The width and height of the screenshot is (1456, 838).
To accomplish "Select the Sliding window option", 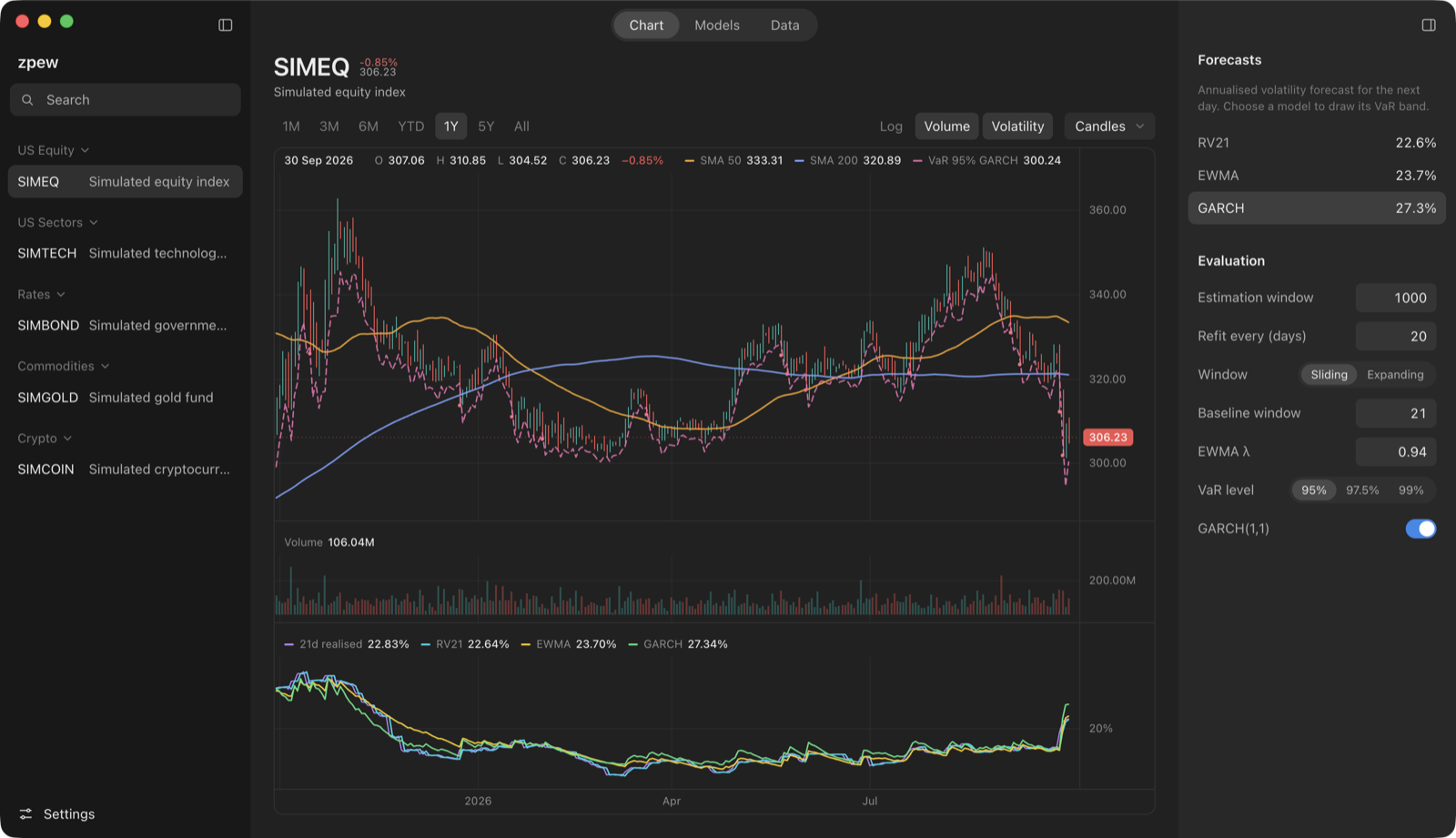I will [x=1329, y=375].
